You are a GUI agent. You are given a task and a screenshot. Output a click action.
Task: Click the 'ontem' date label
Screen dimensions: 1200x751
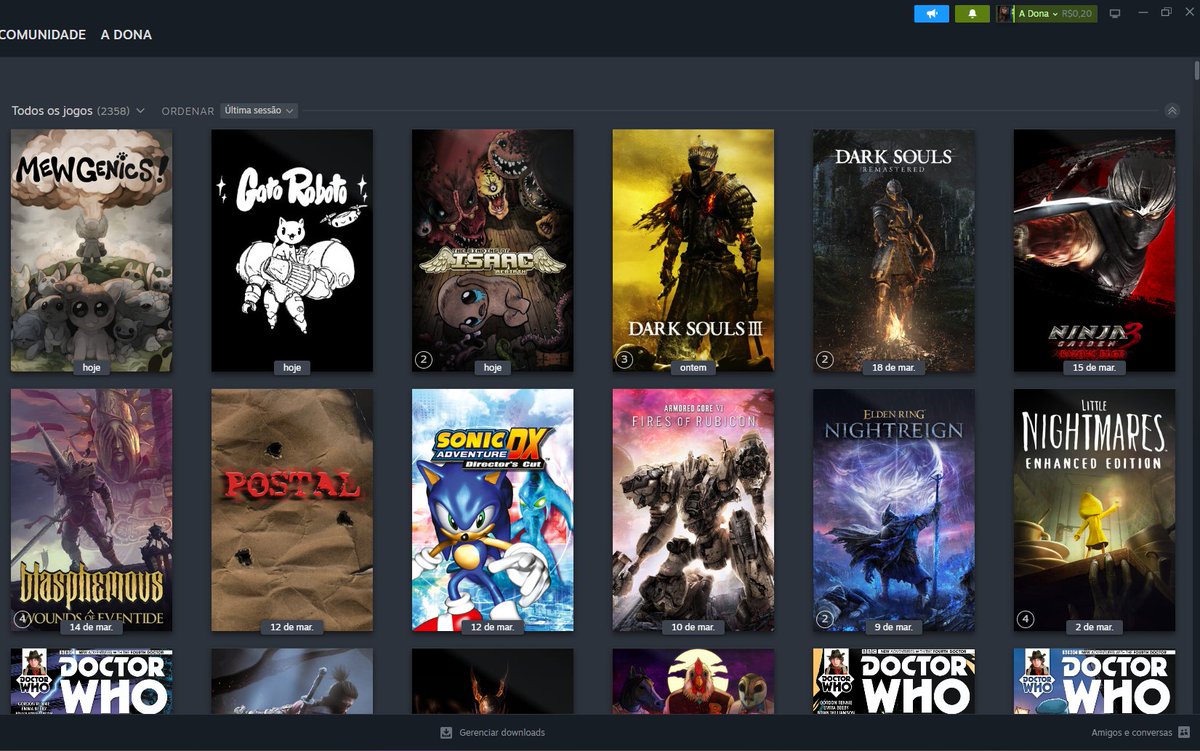click(693, 368)
